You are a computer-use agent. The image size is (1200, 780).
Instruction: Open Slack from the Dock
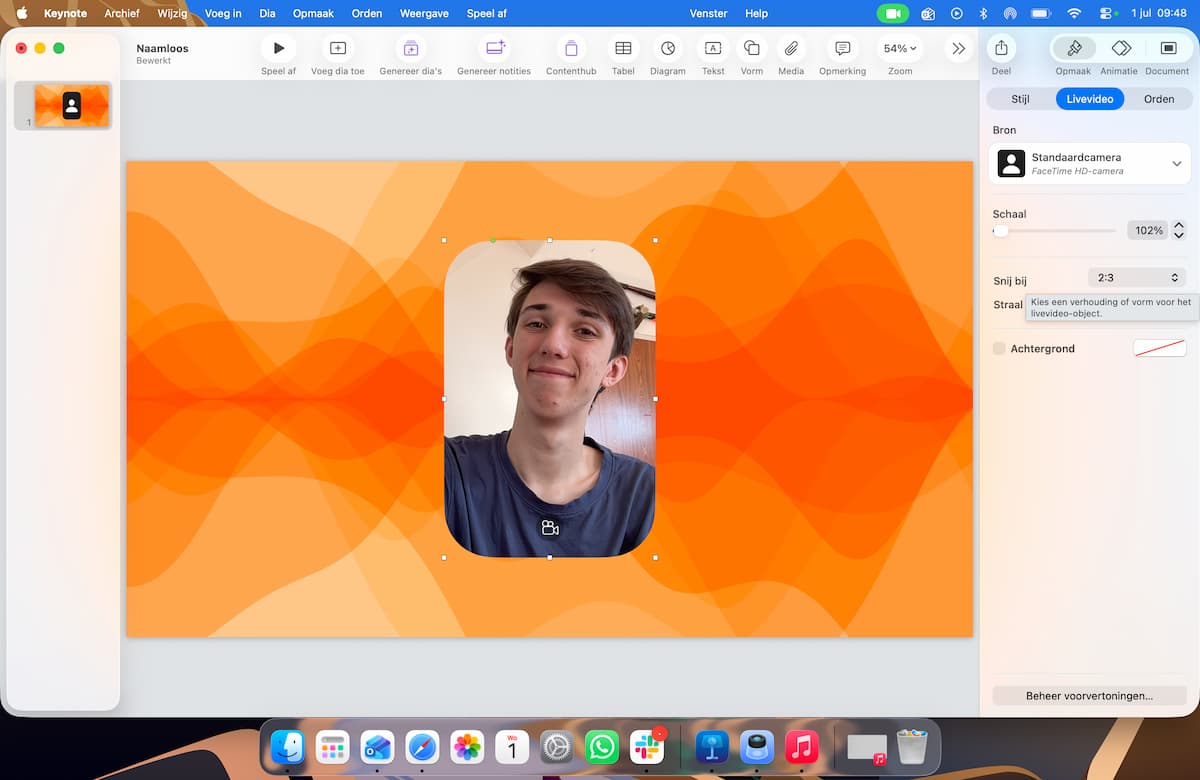pos(647,747)
